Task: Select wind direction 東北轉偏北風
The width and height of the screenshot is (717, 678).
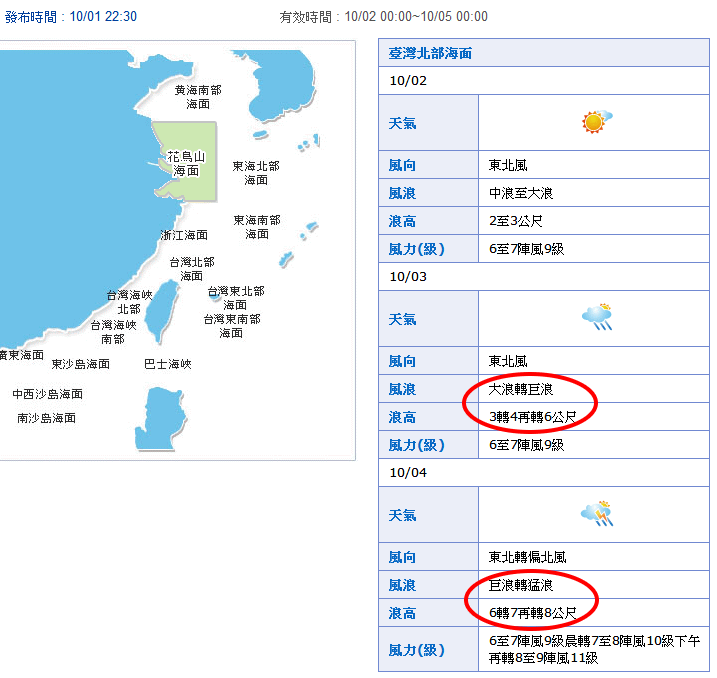Action: [x=527, y=557]
